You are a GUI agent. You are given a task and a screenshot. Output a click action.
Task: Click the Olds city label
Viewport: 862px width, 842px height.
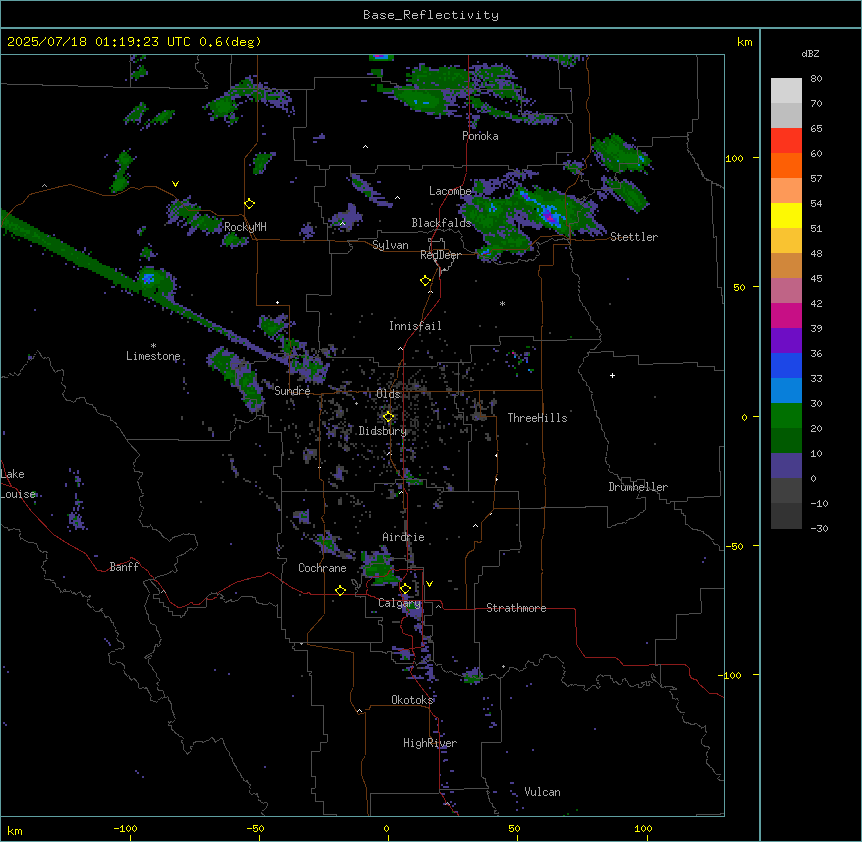click(x=388, y=394)
